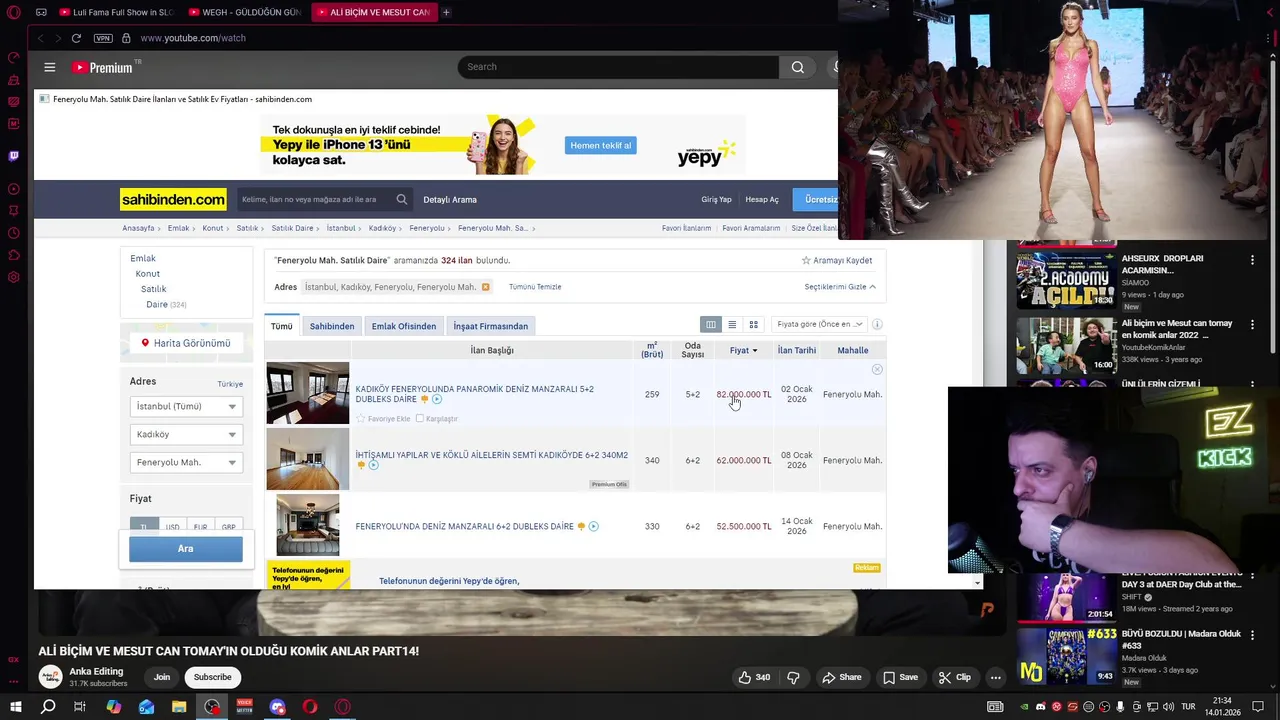Open the workspaces icon left of tabs

click(41, 12)
